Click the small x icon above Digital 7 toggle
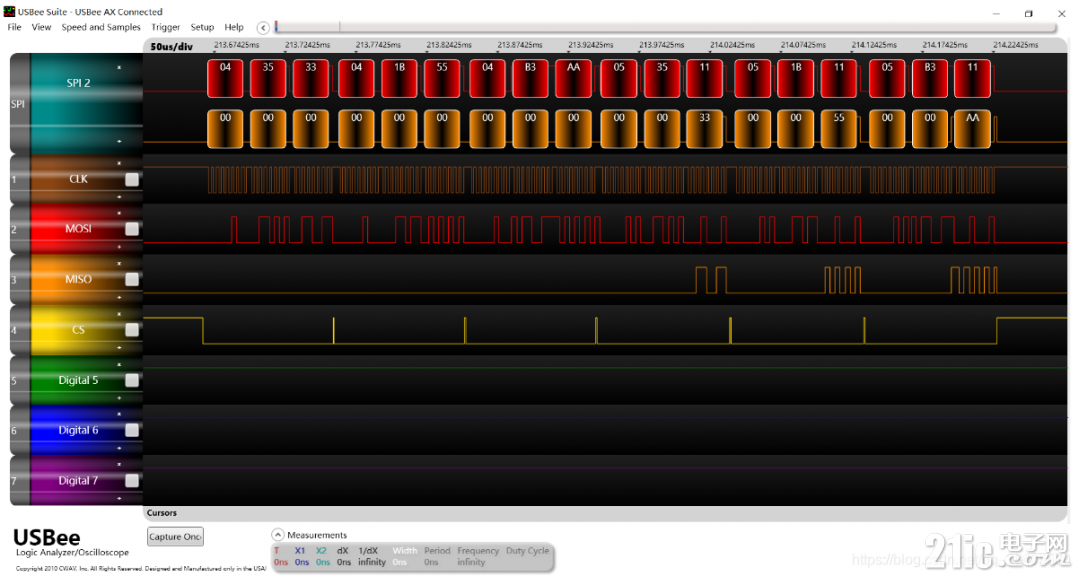1079x576 pixels. click(119, 465)
